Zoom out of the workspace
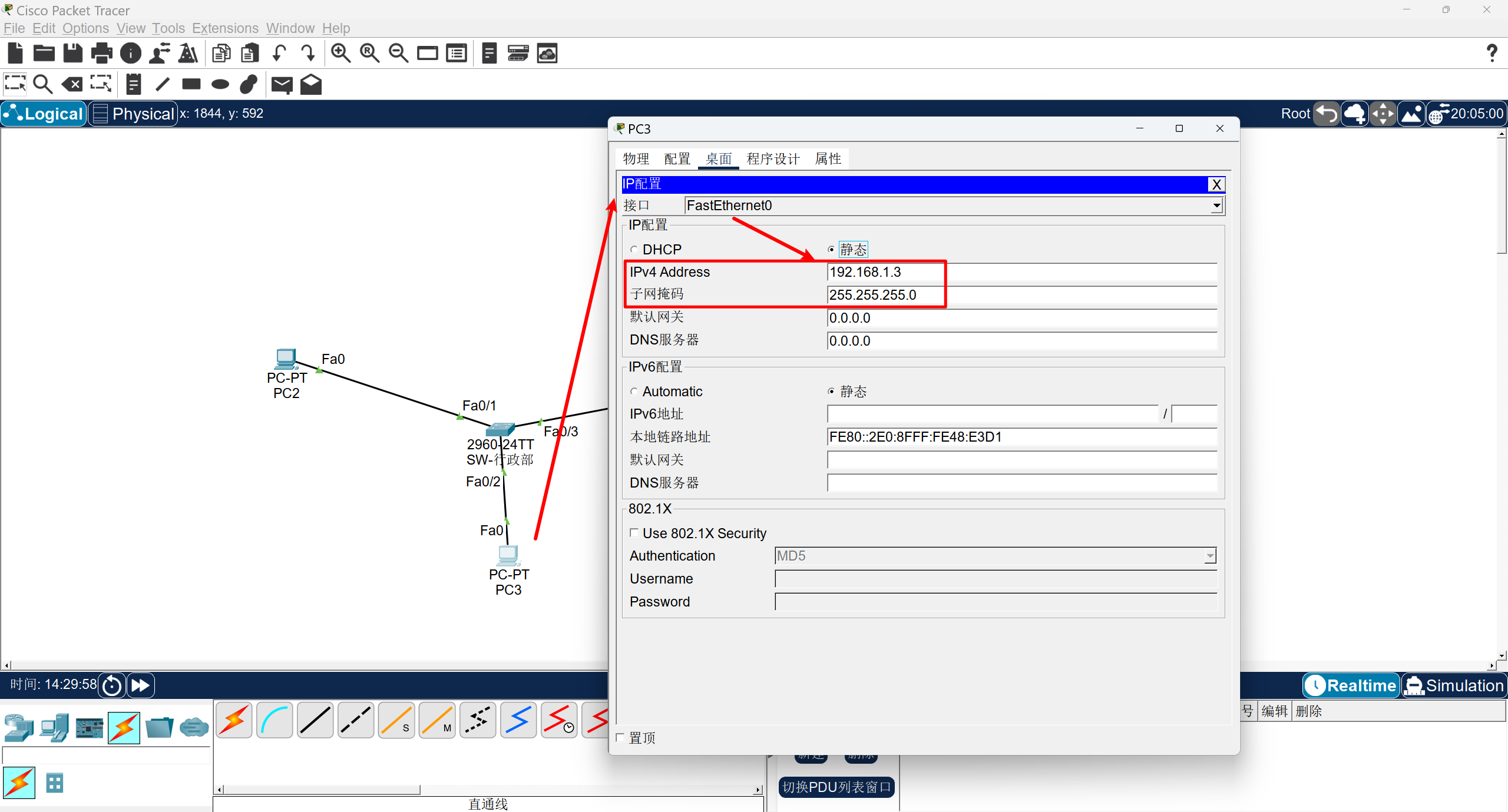This screenshot has width=1508, height=812. coord(398,53)
